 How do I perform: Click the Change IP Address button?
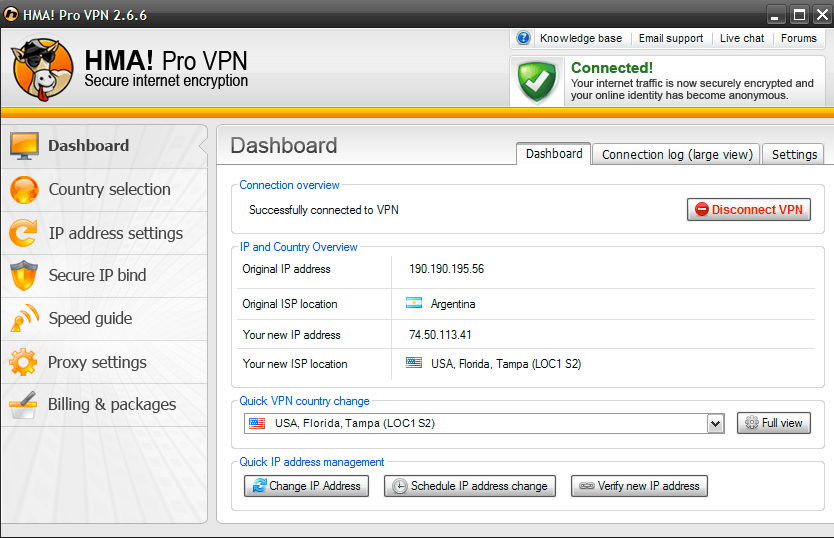(306, 486)
